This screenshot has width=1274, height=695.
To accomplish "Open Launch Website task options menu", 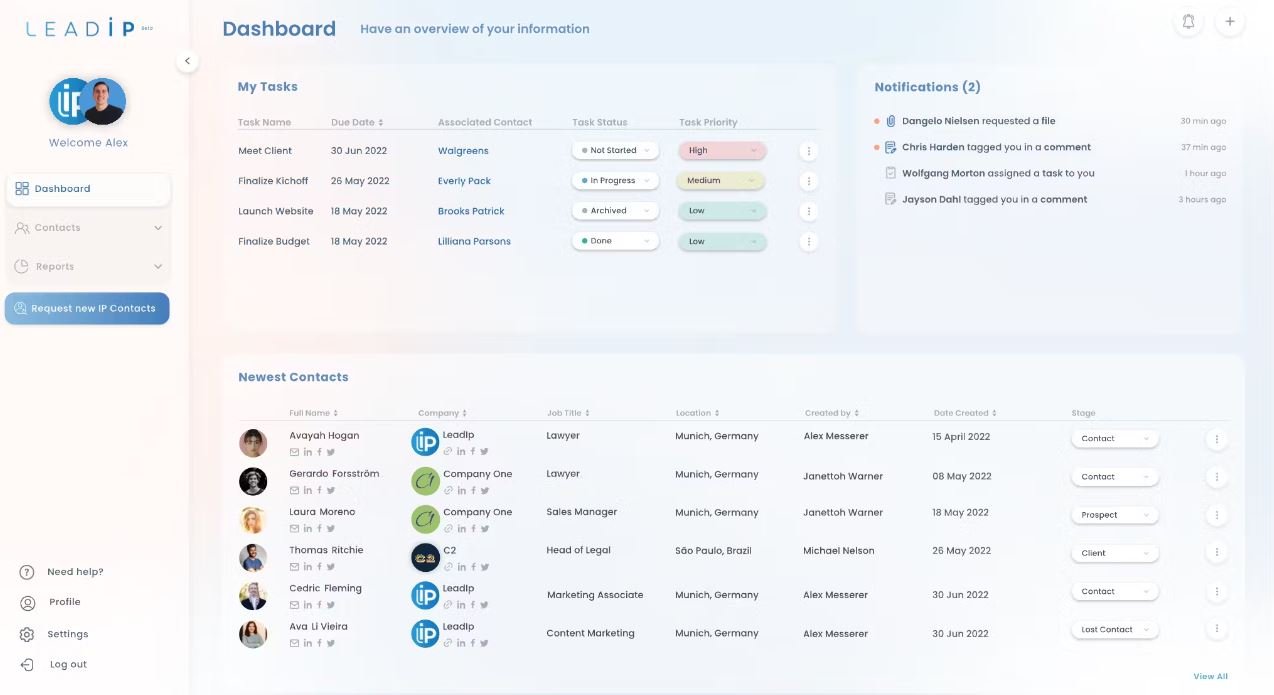I will coord(809,211).
